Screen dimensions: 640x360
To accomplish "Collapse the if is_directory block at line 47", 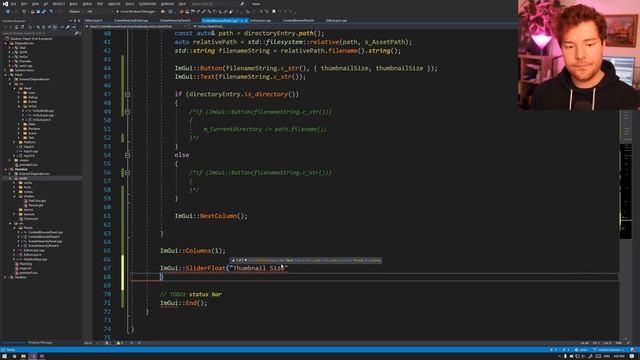I will pyautogui.click(x=127, y=94).
